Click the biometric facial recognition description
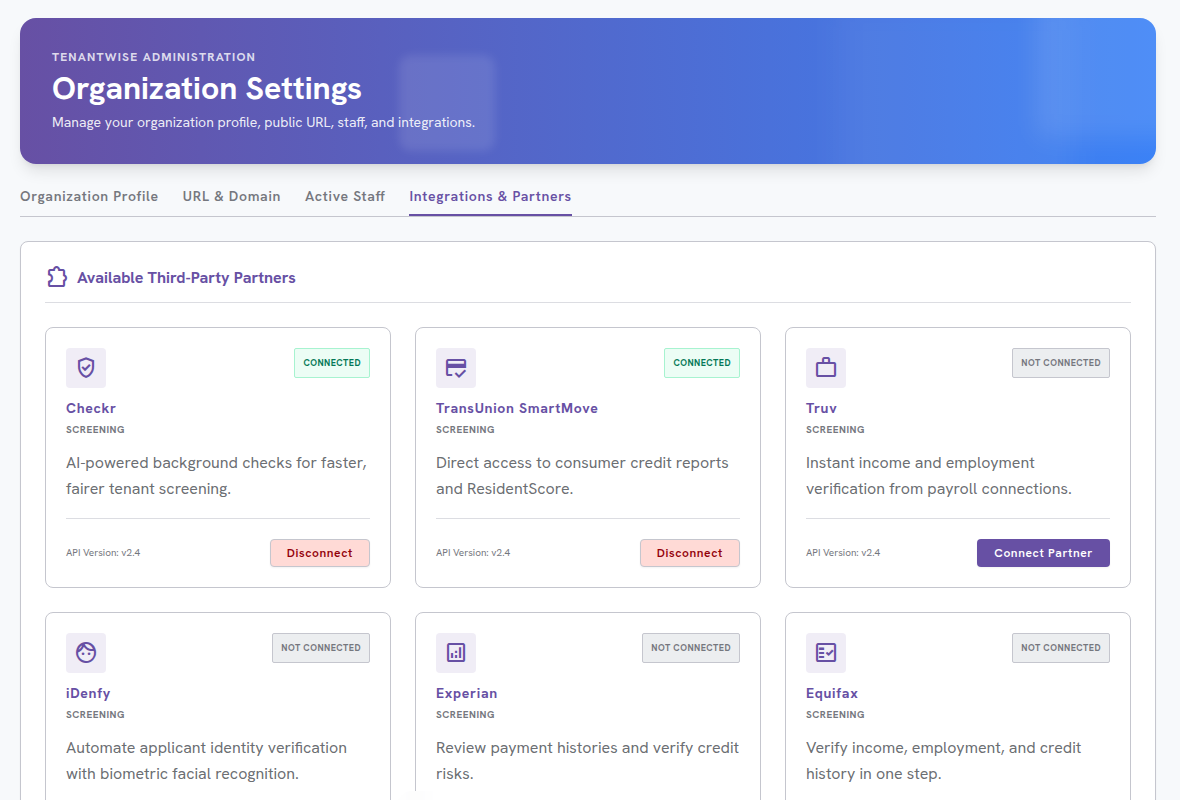 tap(206, 761)
